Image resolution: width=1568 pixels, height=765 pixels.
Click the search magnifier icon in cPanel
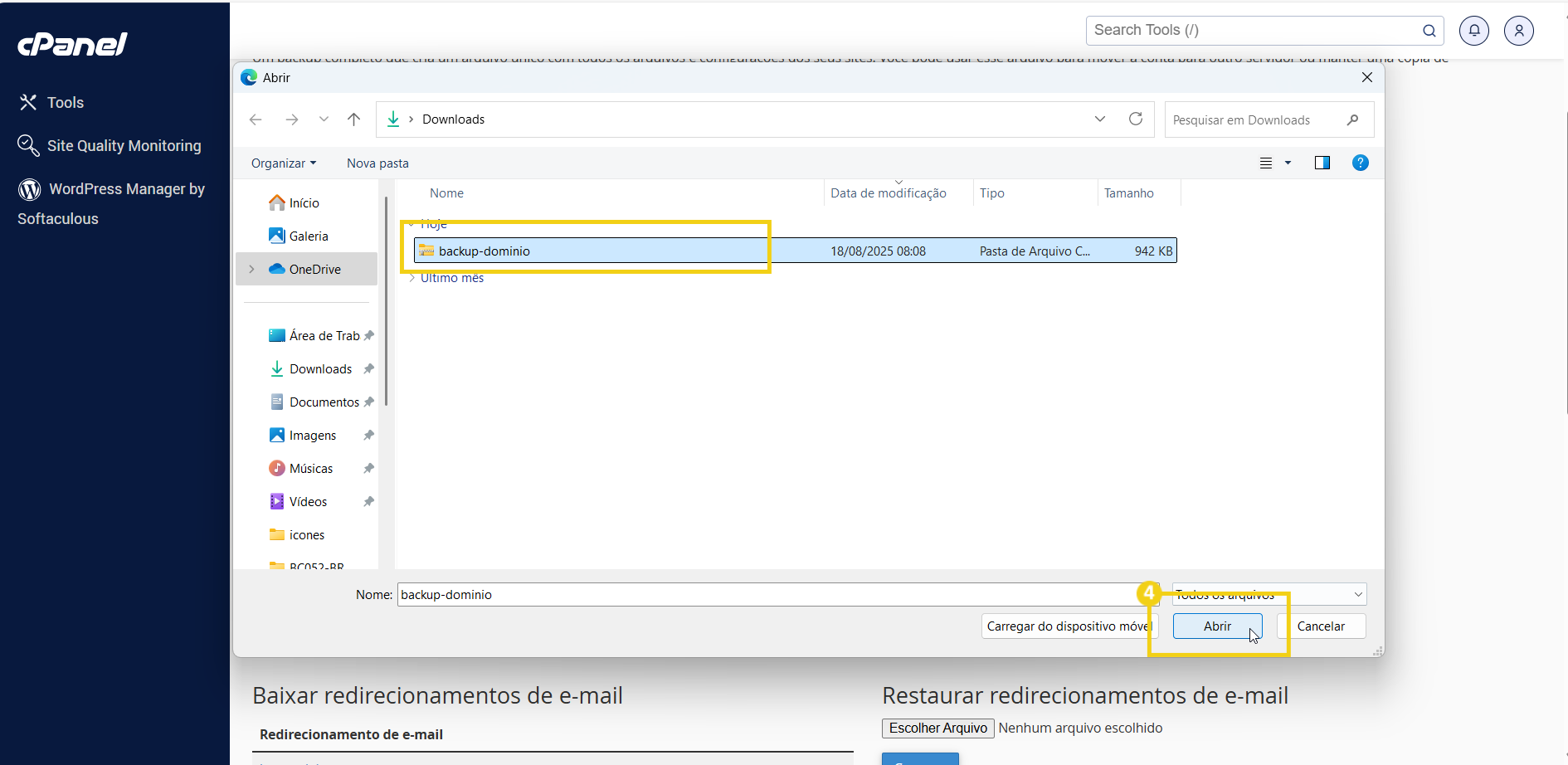[1429, 31]
